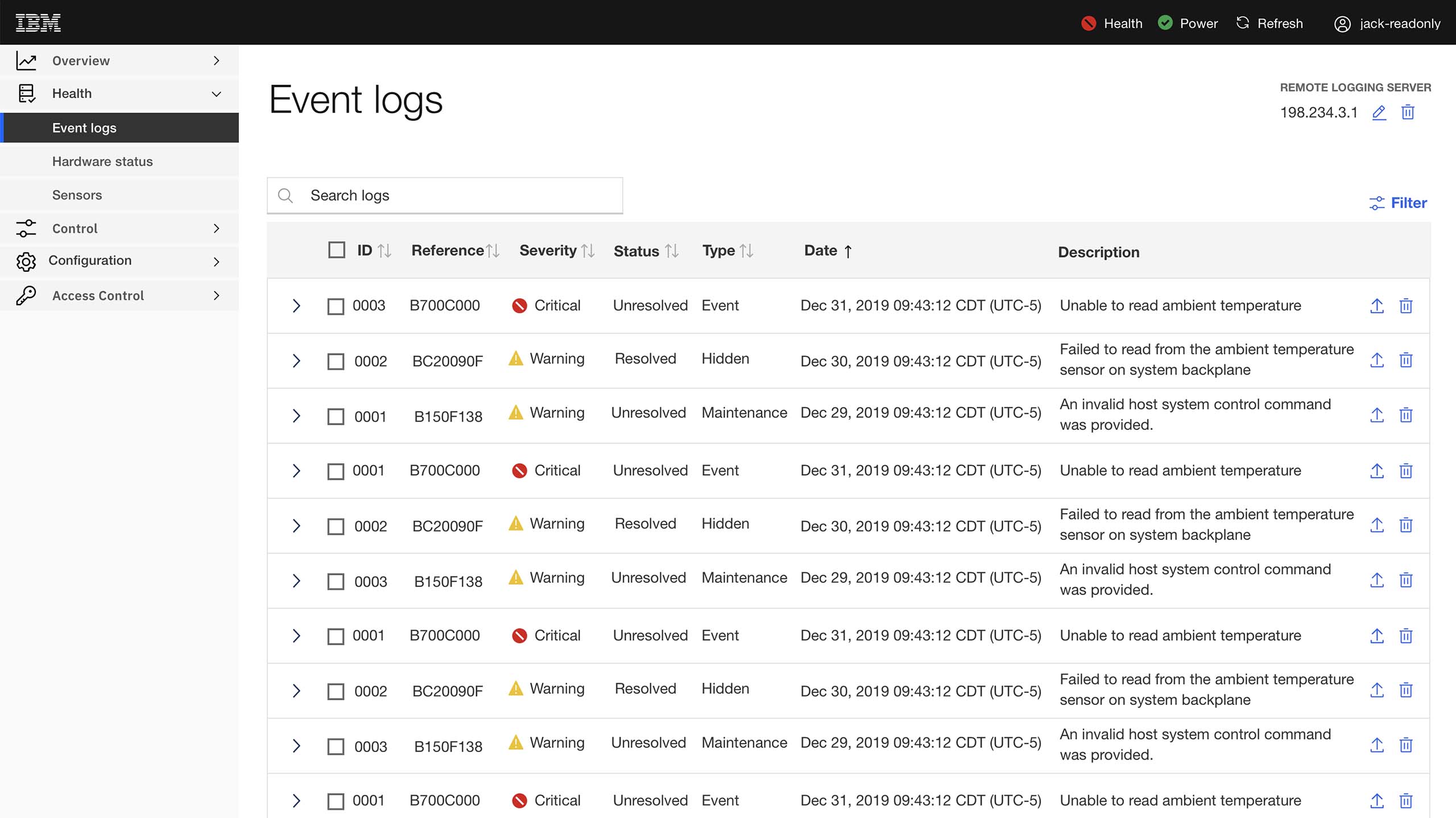Expand the first 0003 Critical log row

(x=296, y=306)
